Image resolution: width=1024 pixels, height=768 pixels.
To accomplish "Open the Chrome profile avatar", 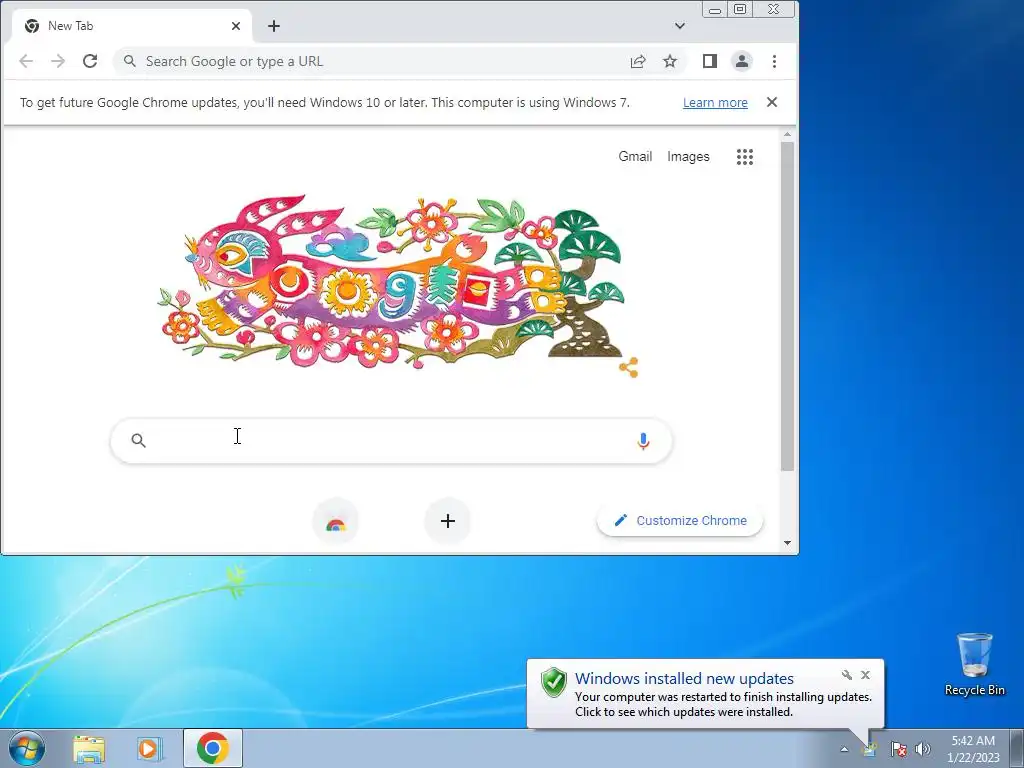I will coord(742,61).
